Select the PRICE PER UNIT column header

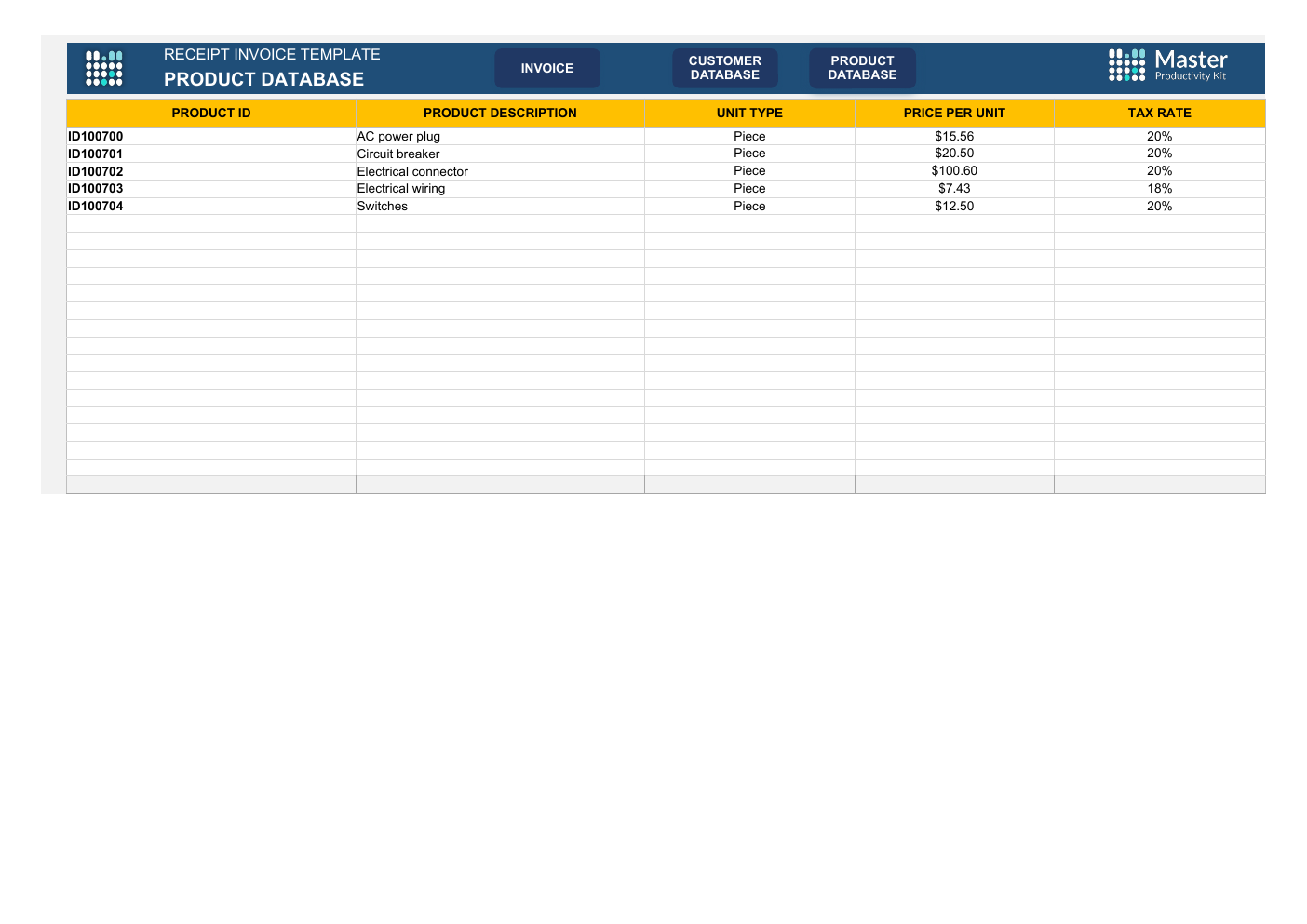954,113
